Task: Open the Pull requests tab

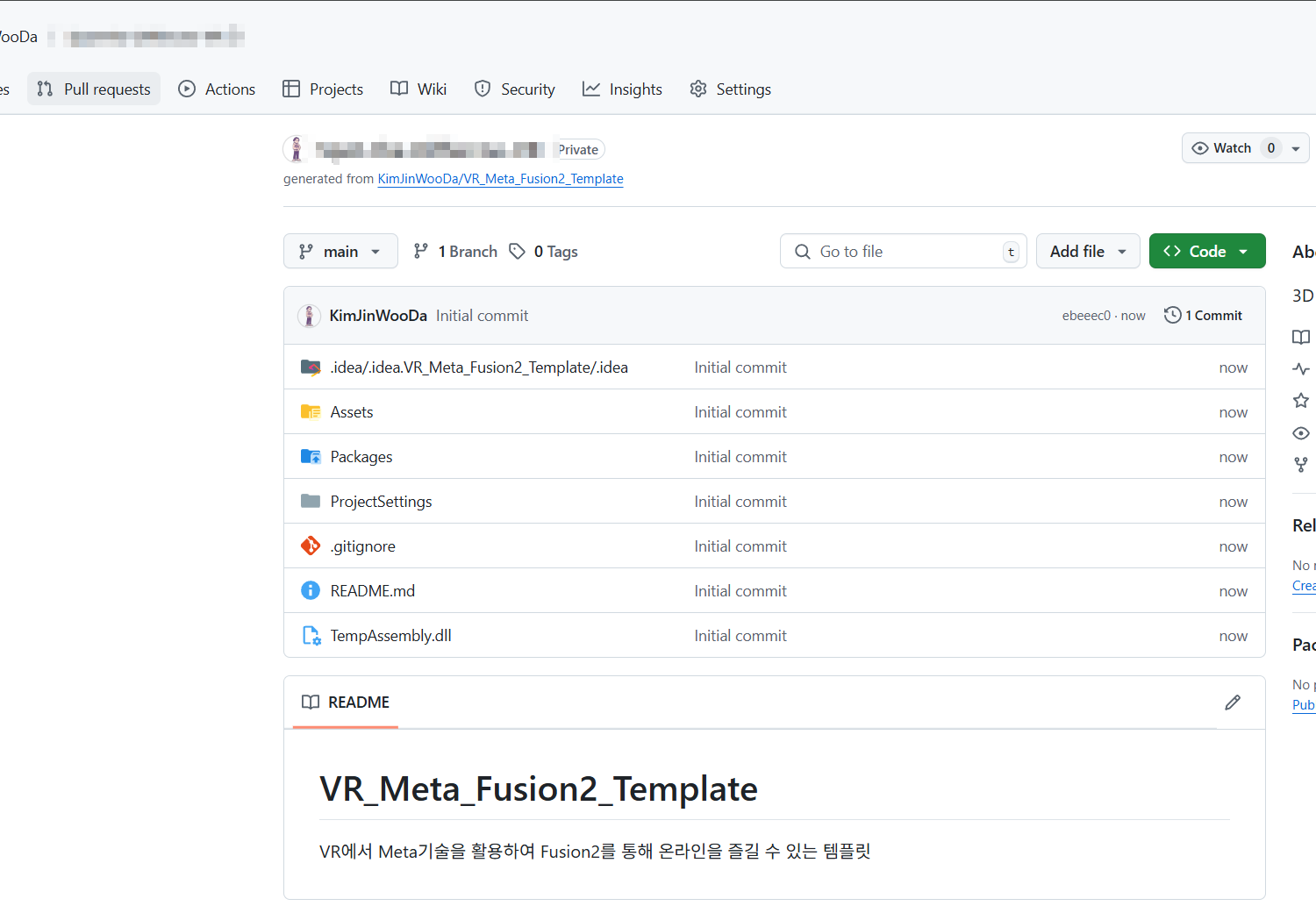Action: [x=94, y=89]
